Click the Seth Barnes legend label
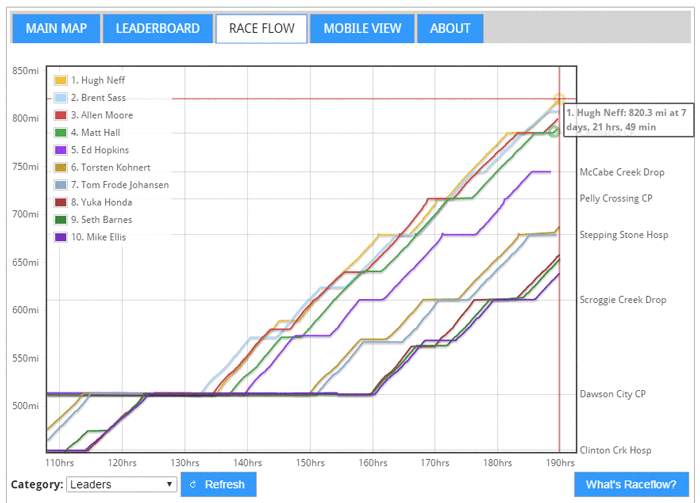Viewport: 700px width, 503px height. (104, 220)
